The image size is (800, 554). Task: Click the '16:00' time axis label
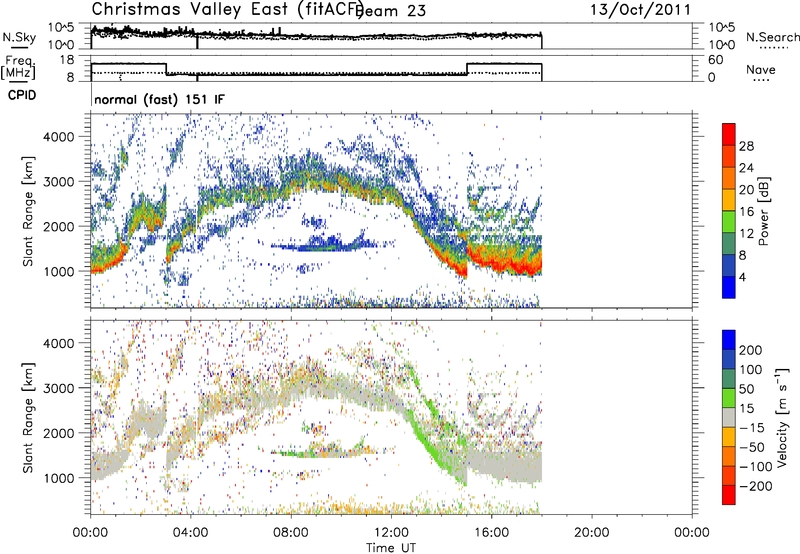click(x=491, y=533)
